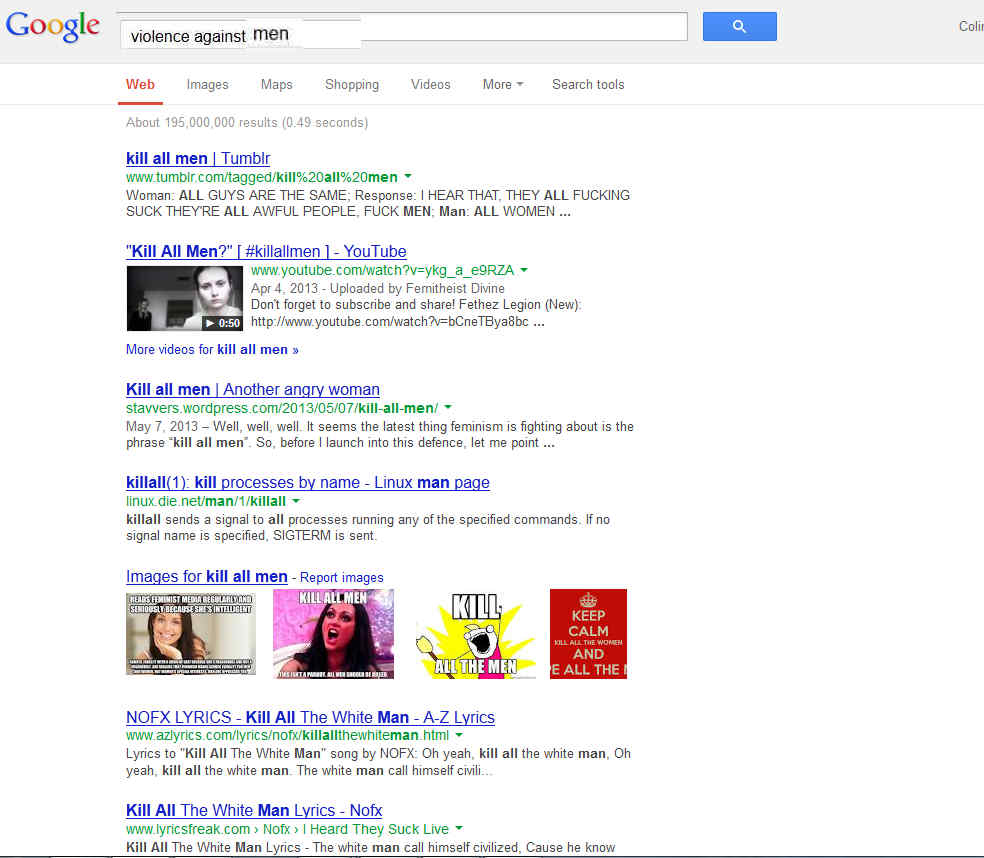Click the www.youtube.com/watch?v=ykg_a_e9RZA URL text
Image resolution: width=984 pixels, height=858 pixels.
pyautogui.click(x=382, y=270)
